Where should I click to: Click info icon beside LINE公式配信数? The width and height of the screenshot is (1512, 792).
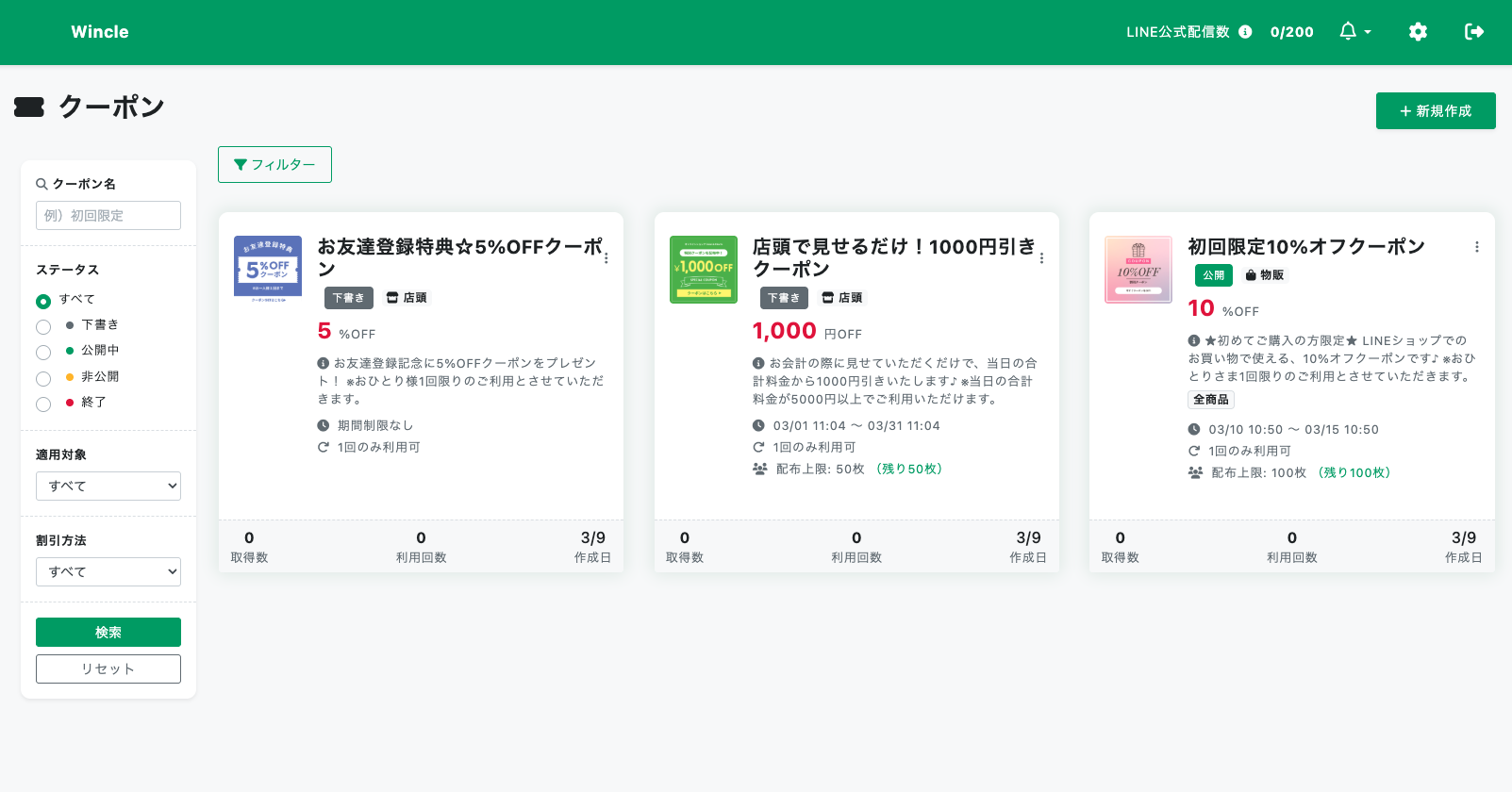1245,32
